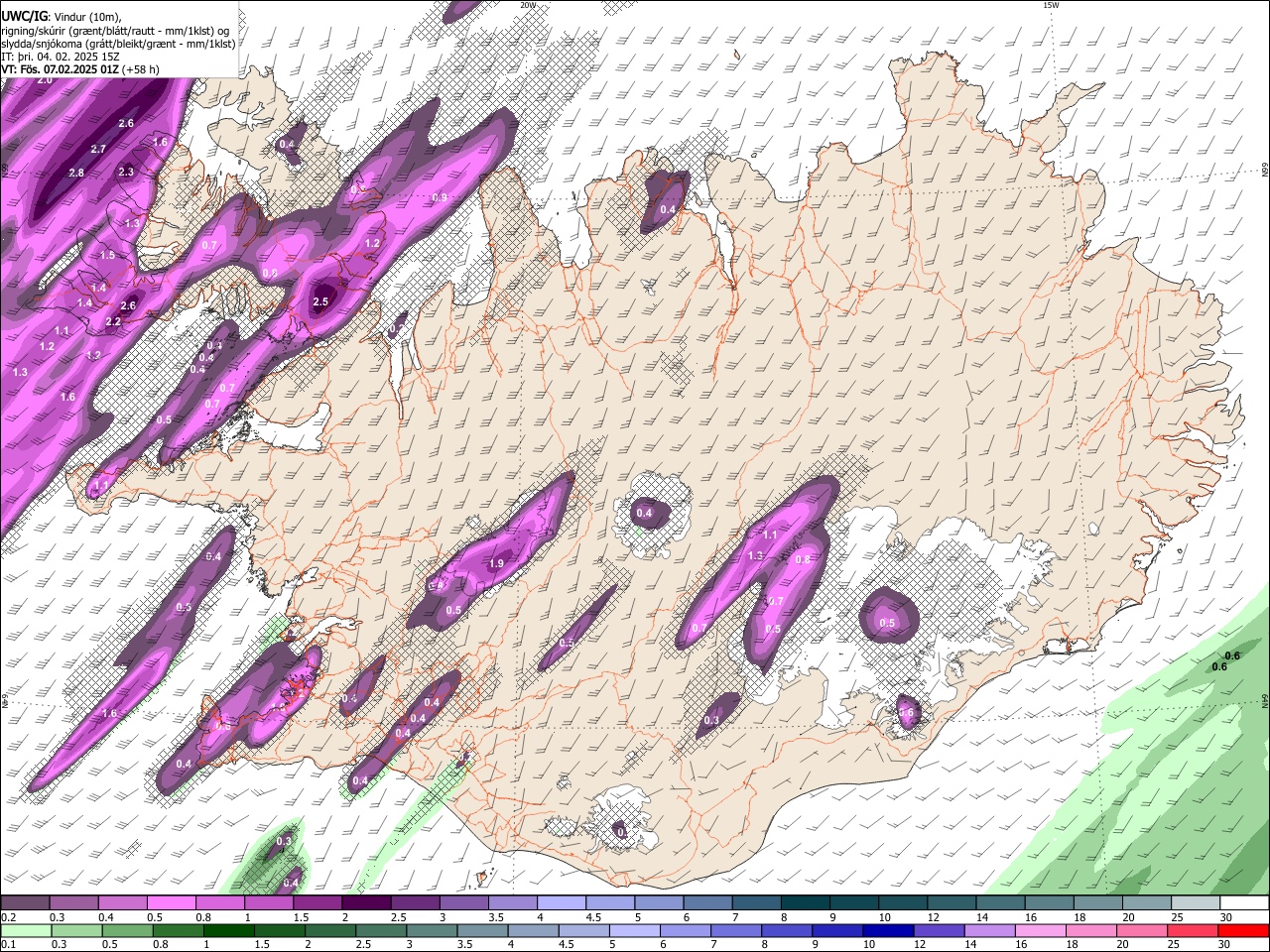The image size is (1270, 952).
Task: Select the 2.3 precipitation value on the map
Action: click(x=126, y=172)
